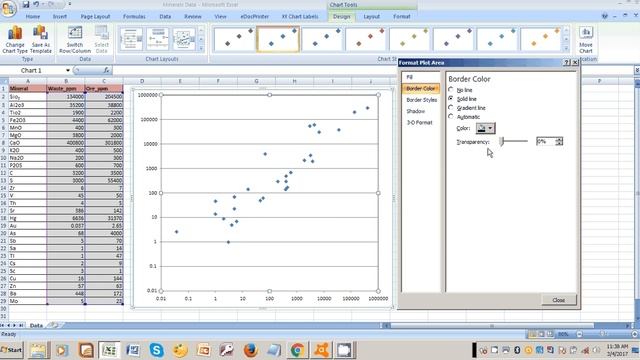Viewport: 640px width, 360px height.
Task: Open the Data ribbon tab
Action: [x=165, y=17]
